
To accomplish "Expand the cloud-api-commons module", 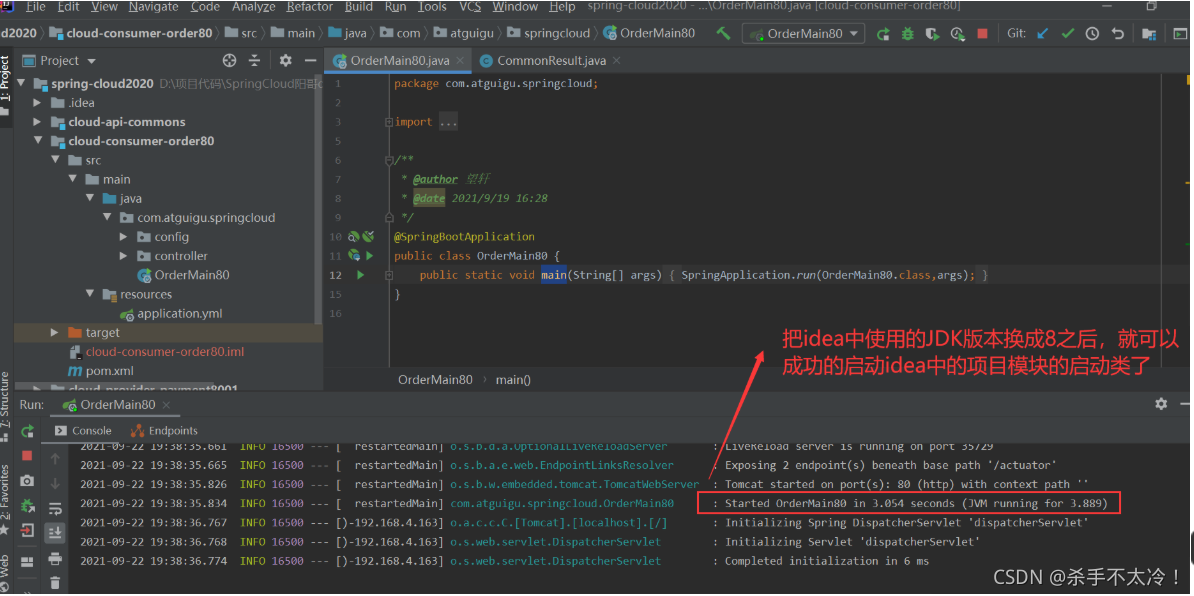I will 37,122.
